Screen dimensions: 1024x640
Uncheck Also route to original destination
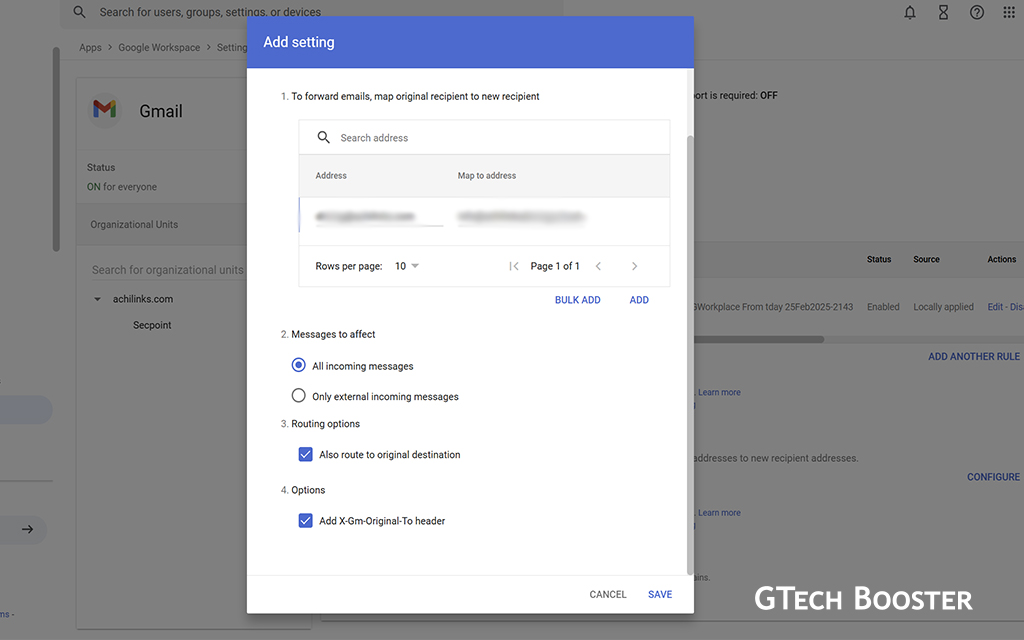tap(306, 454)
